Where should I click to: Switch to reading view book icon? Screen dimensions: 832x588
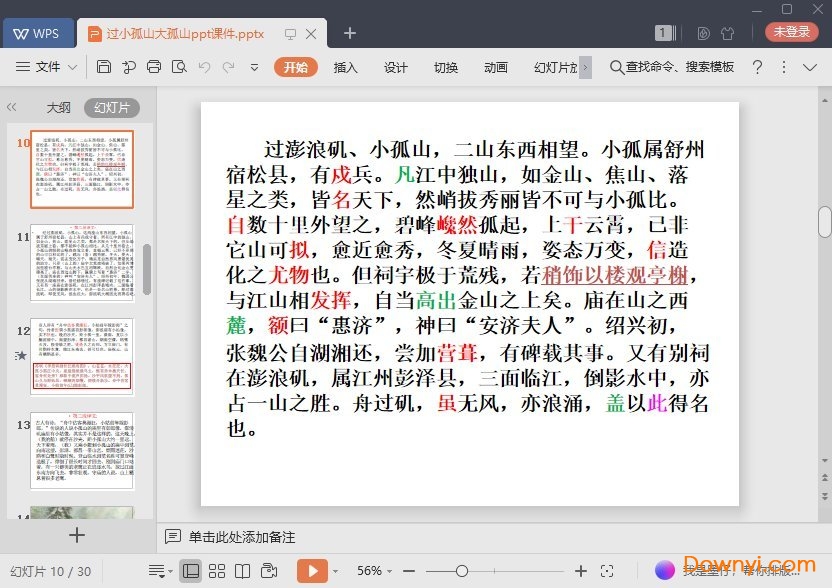(x=242, y=570)
